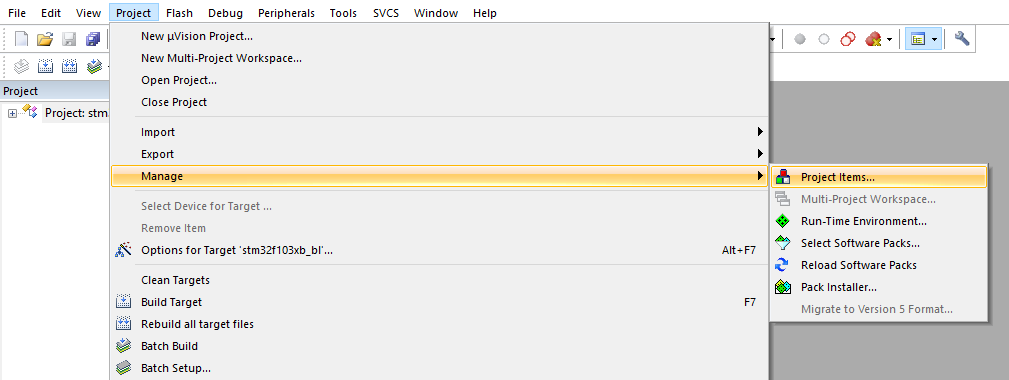Open the window layout dropdown arrow
This screenshot has width=1009, height=380.
pyautogui.click(x=934, y=39)
